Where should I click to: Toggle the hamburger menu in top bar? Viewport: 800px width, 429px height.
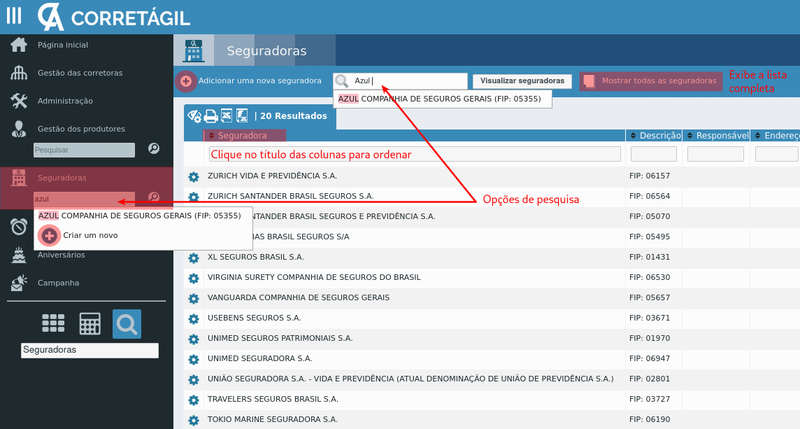(14, 16)
